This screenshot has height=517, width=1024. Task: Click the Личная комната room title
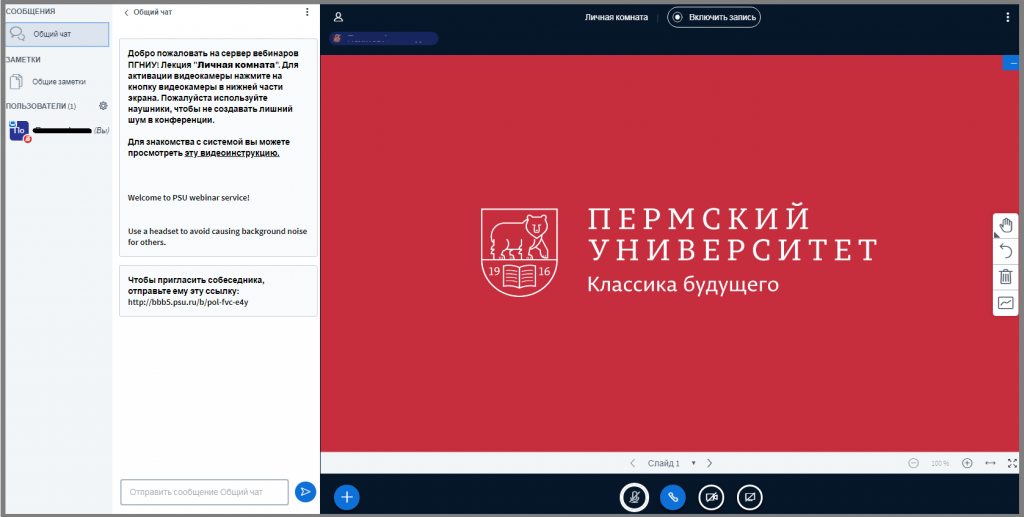click(616, 18)
